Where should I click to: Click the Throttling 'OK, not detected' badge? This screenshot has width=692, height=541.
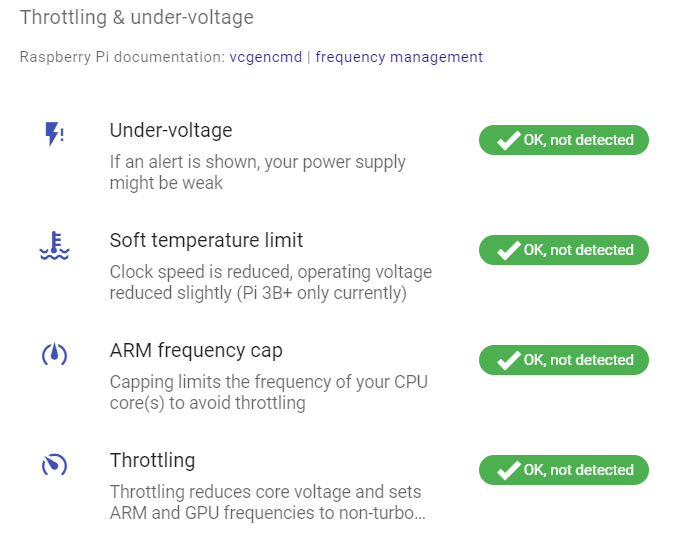point(564,470)
